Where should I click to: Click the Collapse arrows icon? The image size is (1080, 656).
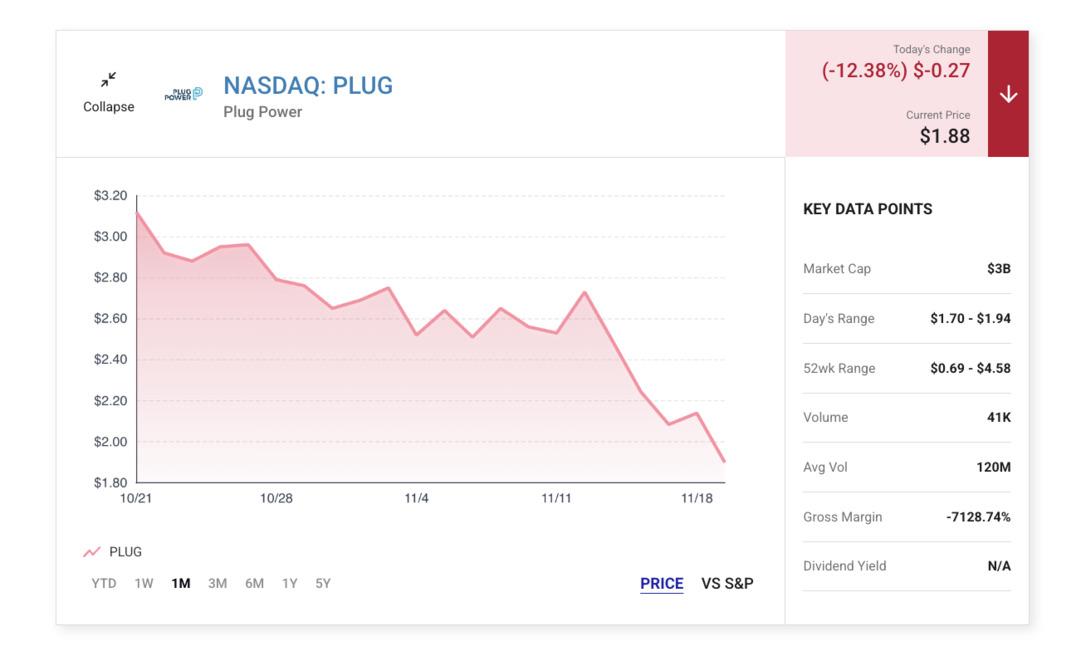tap(108, 79)
